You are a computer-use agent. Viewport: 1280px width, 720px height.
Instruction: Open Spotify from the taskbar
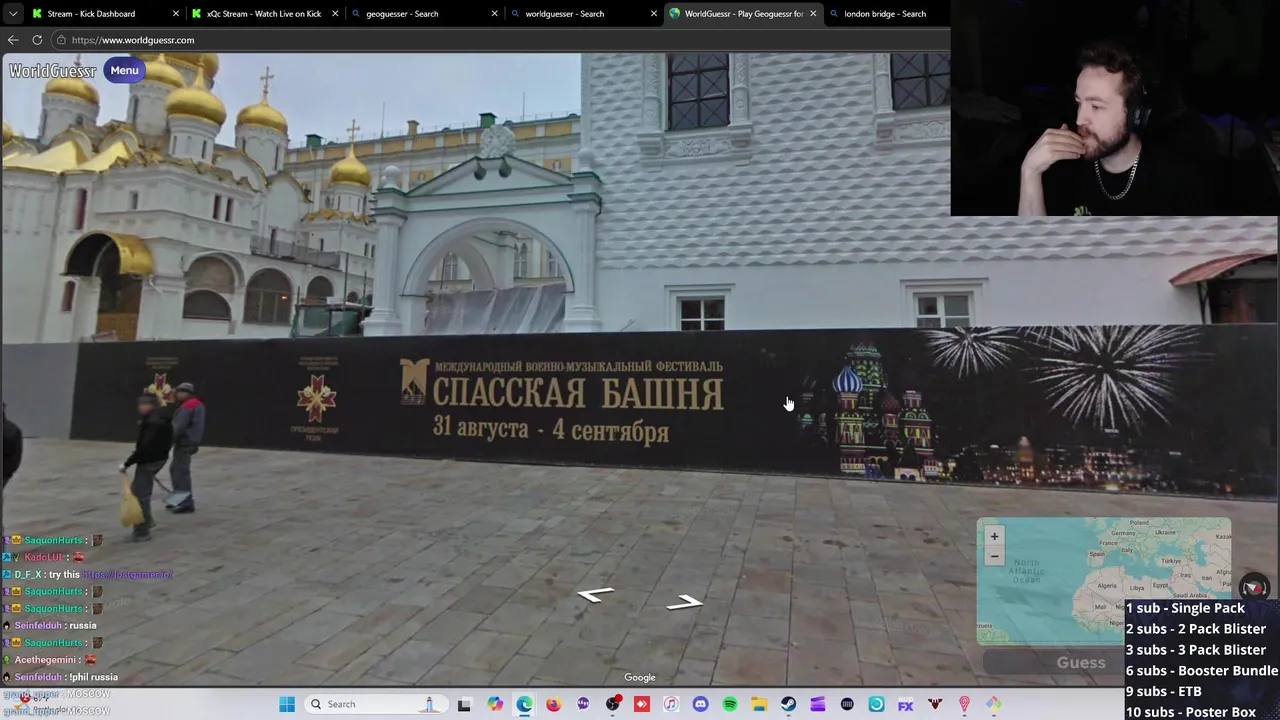pyautogui.click(x=729, y=705)
